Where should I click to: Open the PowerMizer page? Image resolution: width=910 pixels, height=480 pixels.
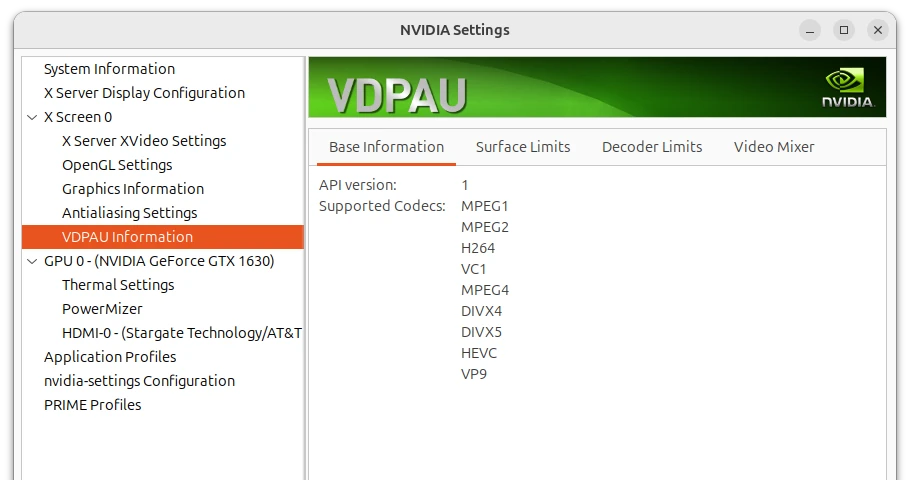102,309
